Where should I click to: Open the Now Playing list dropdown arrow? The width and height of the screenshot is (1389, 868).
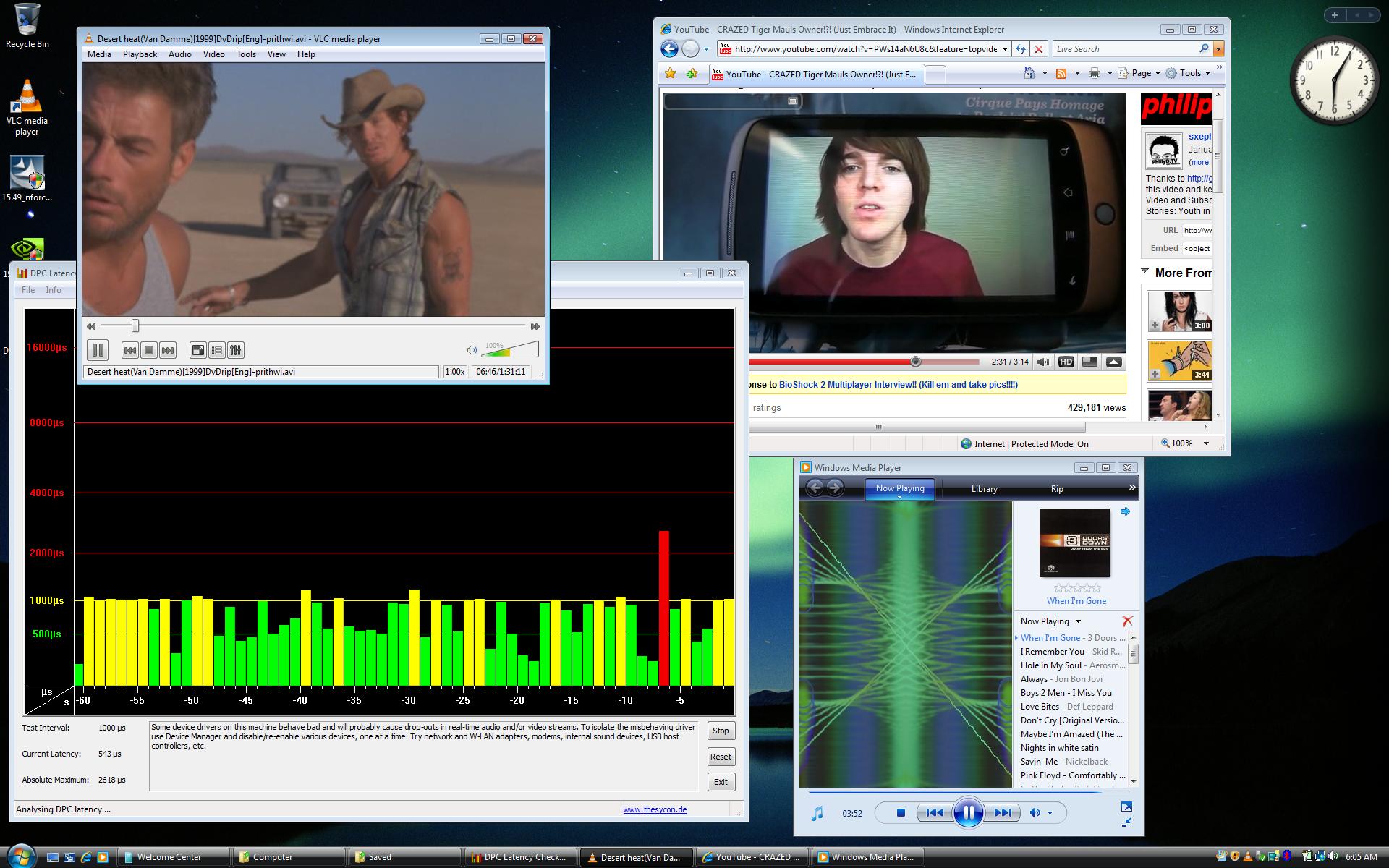click(x=1078, y=621)
